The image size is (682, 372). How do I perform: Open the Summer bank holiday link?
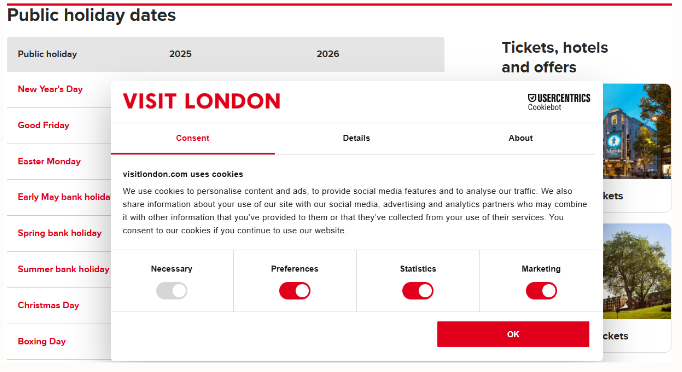pos(64,269)
